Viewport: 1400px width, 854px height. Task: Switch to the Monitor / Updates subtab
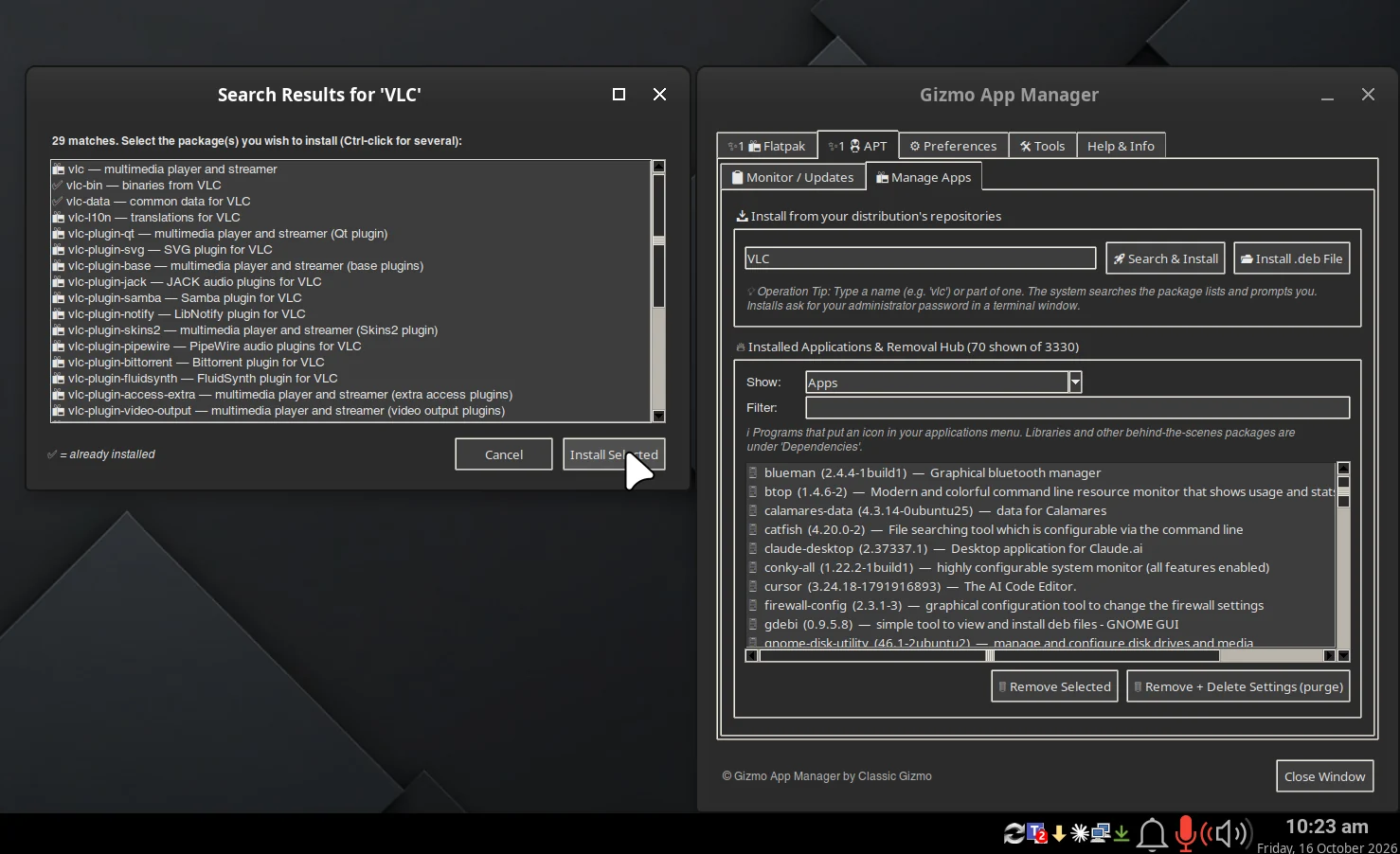tap(793, 177)
